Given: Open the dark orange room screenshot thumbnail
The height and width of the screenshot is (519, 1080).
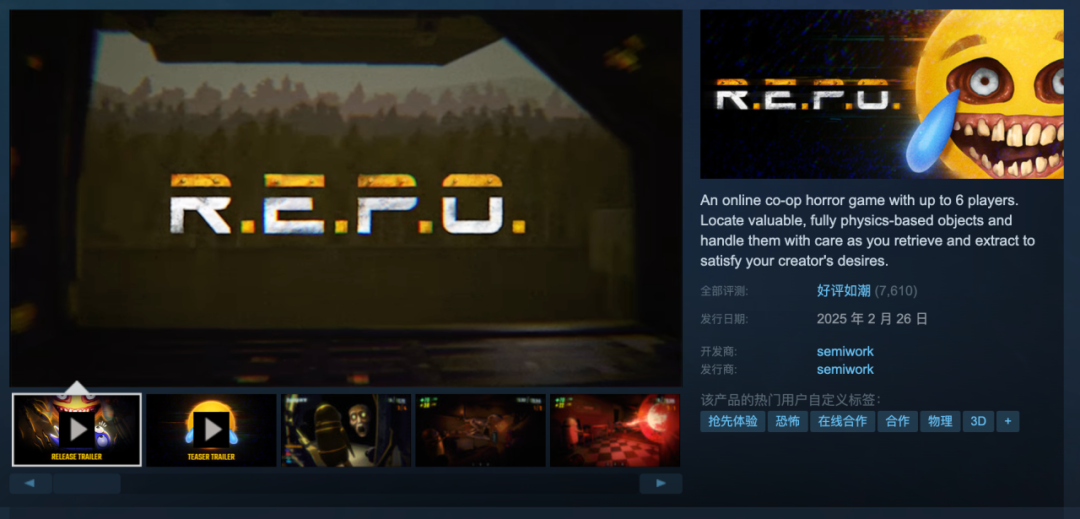Looking at the screenshot, I should point(480,430).
